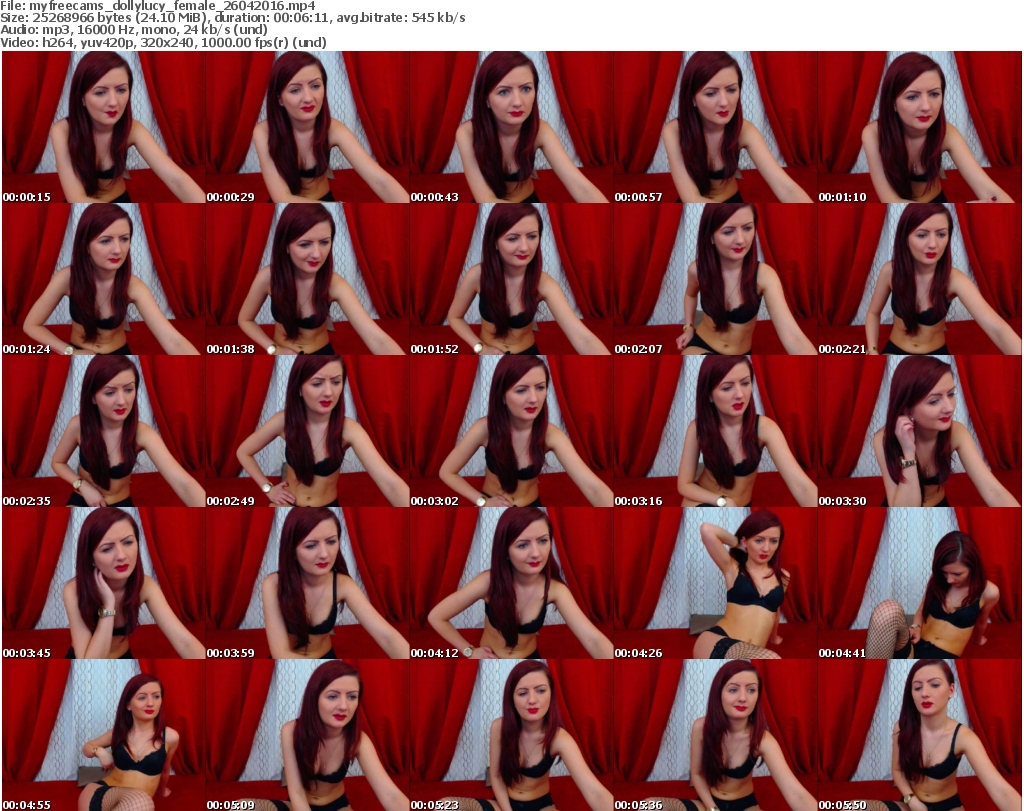Screen dimensions: 1024x811
Task: Pick the frame at timestamp 00:03:16
Action: tap(715, 431)
